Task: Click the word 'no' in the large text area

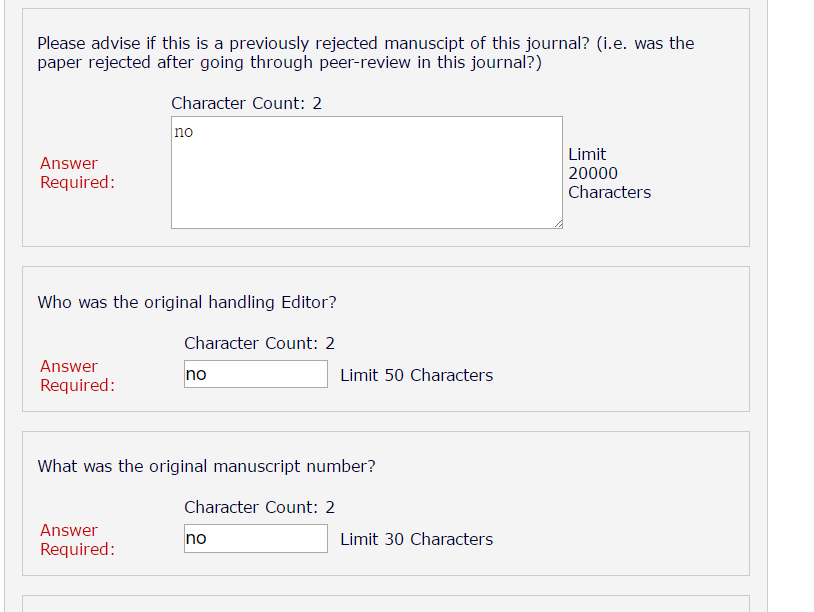Action: (x=184, y=132)
